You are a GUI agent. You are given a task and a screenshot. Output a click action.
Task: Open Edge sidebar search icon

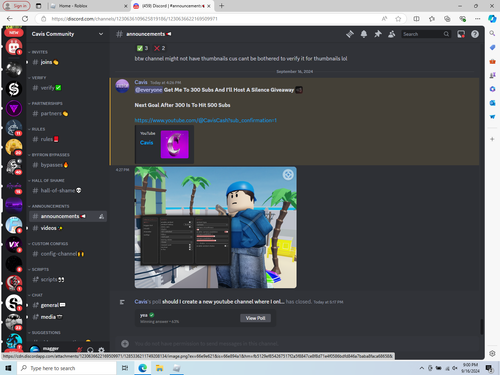492,33
